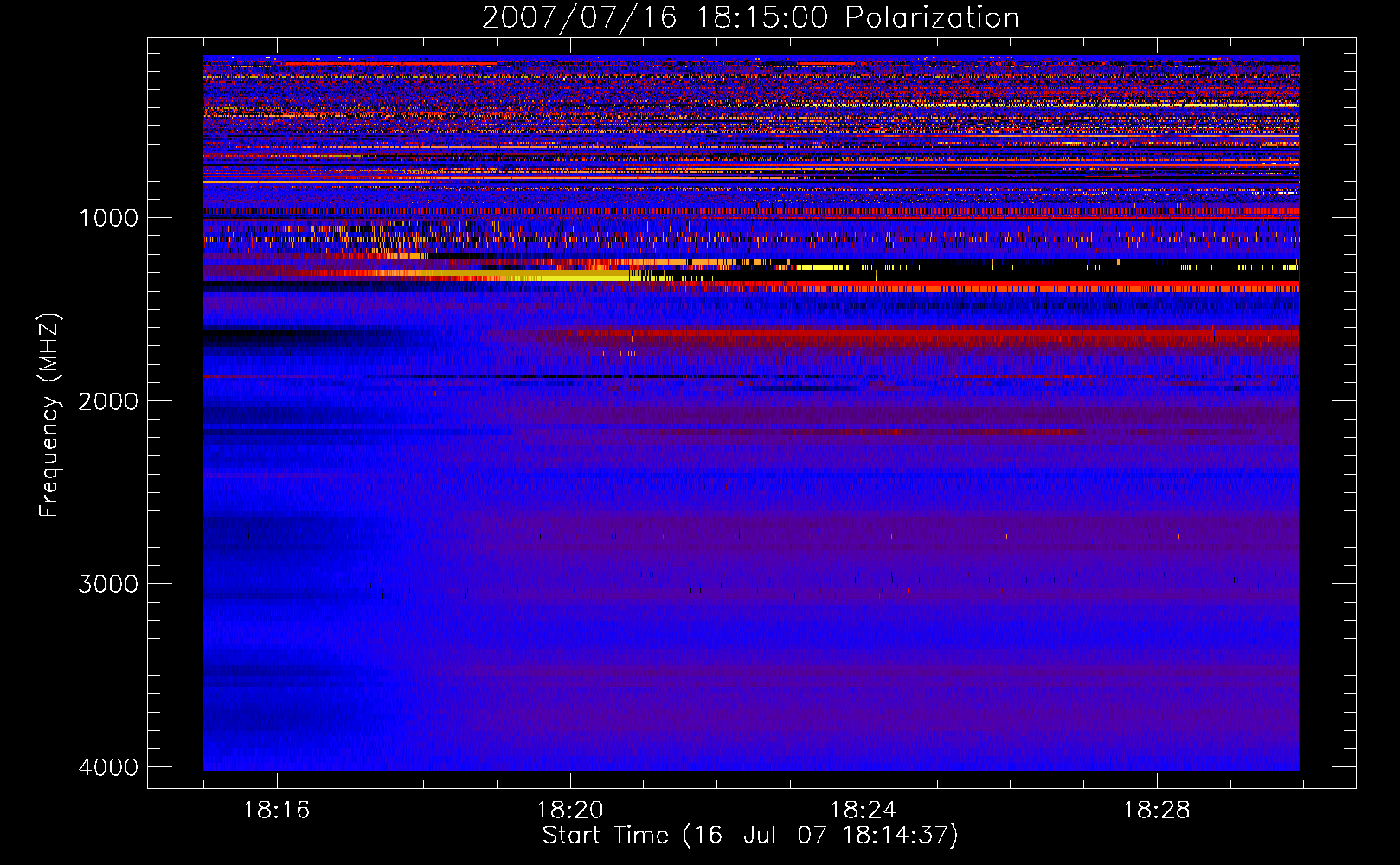
Task: Click the 18:24 time tick label
Action: pyautogui.click(x=864, y=811)
